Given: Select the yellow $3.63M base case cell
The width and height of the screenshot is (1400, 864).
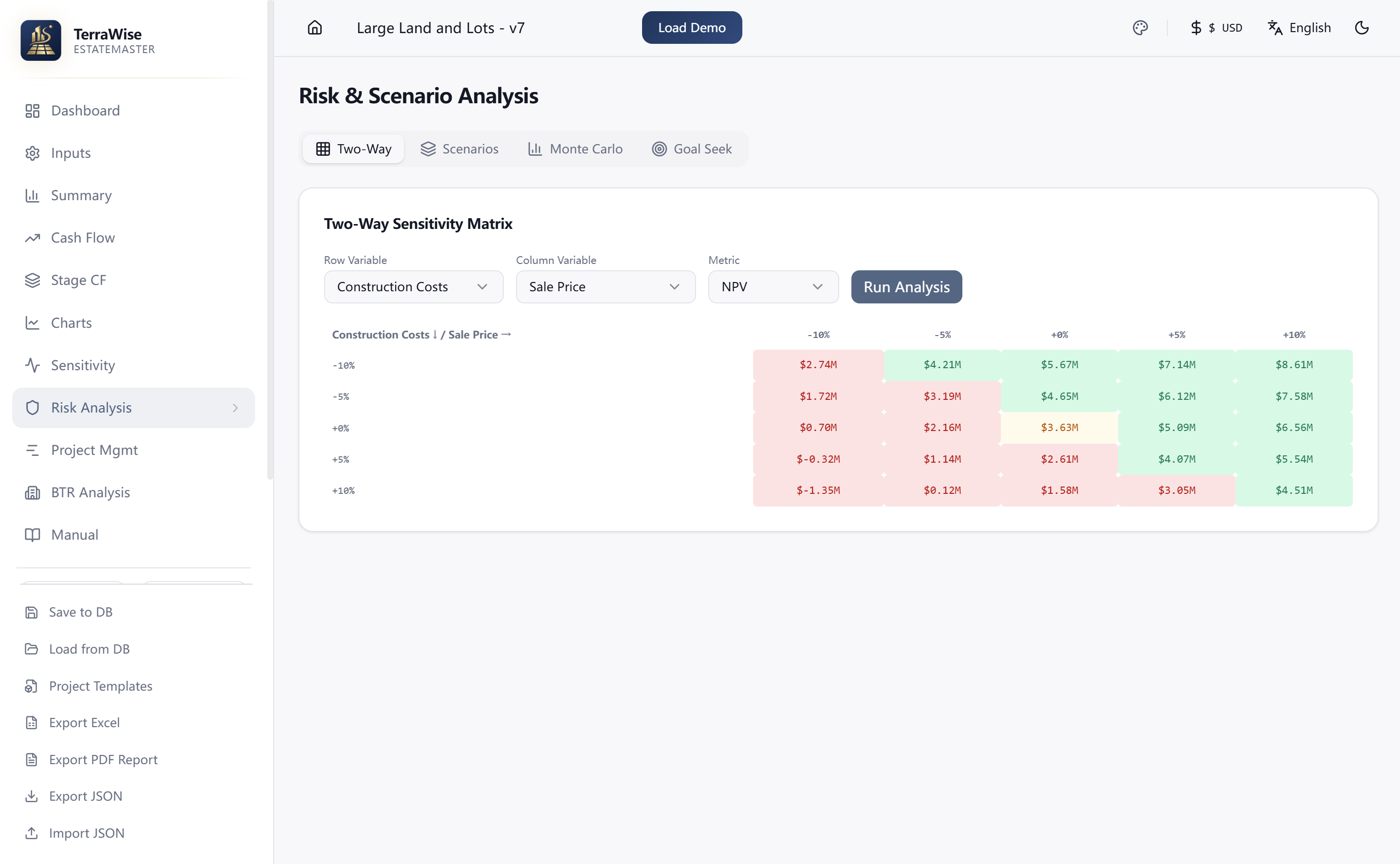Looking at the screenshot, I should click(x=1059, y=428).
